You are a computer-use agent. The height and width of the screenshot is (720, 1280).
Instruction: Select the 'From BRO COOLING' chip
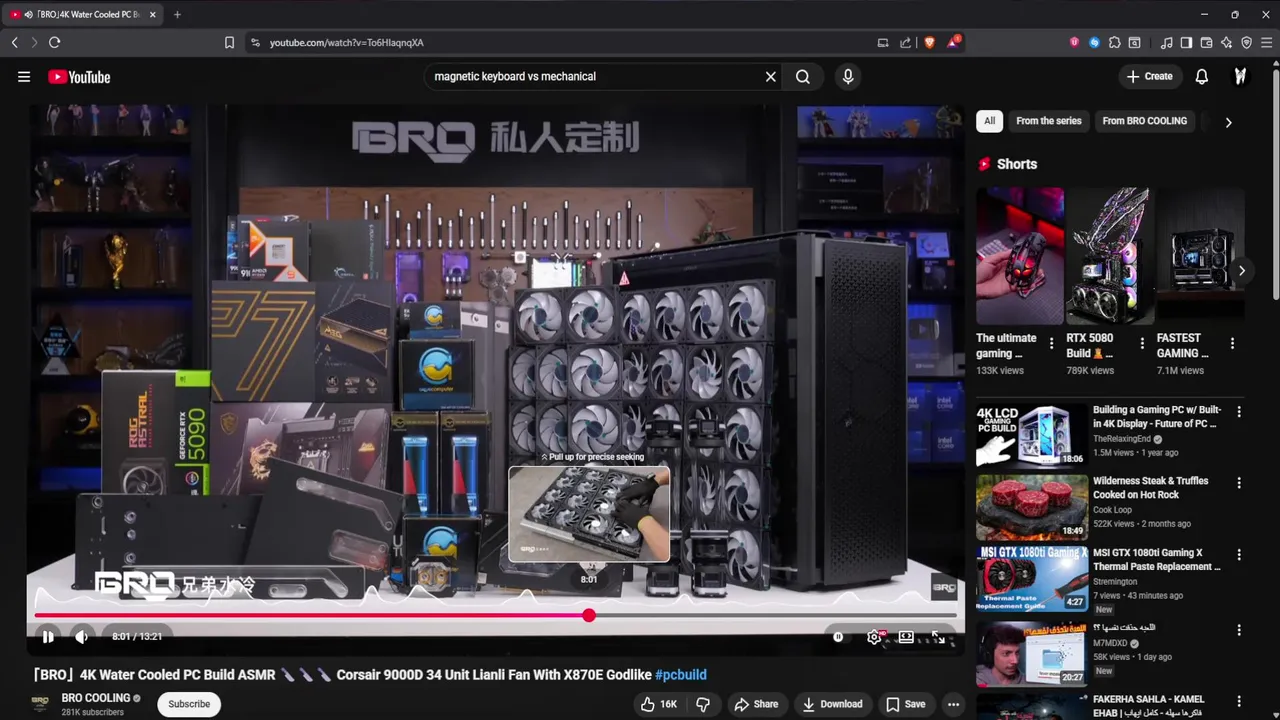pos(1144,121)
